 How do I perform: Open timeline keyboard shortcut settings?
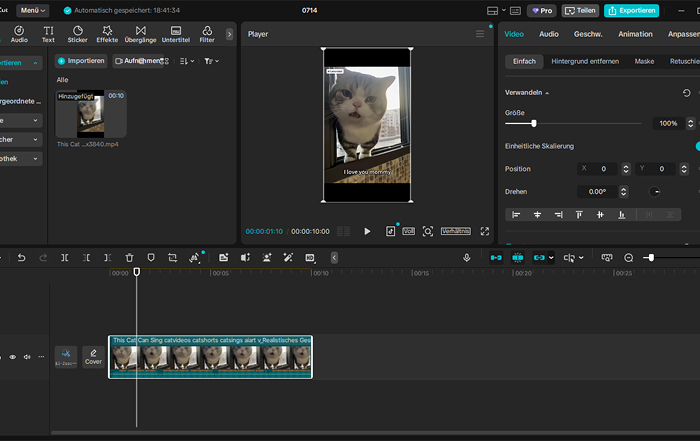tap(607, 258)
